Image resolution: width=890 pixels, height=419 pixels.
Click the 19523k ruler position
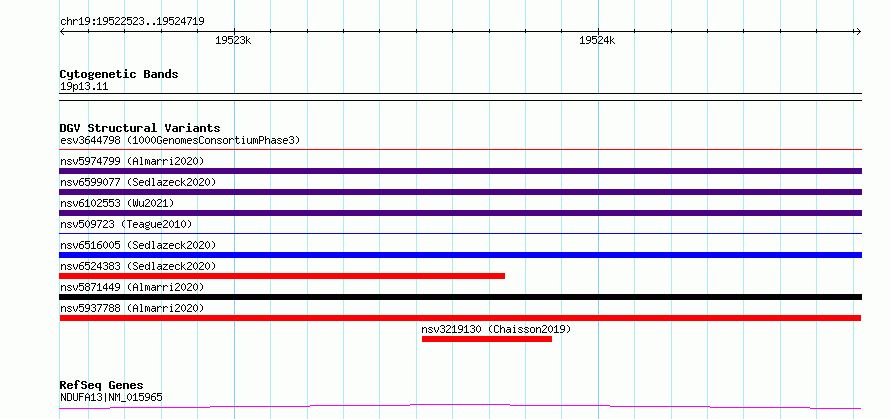234,40
